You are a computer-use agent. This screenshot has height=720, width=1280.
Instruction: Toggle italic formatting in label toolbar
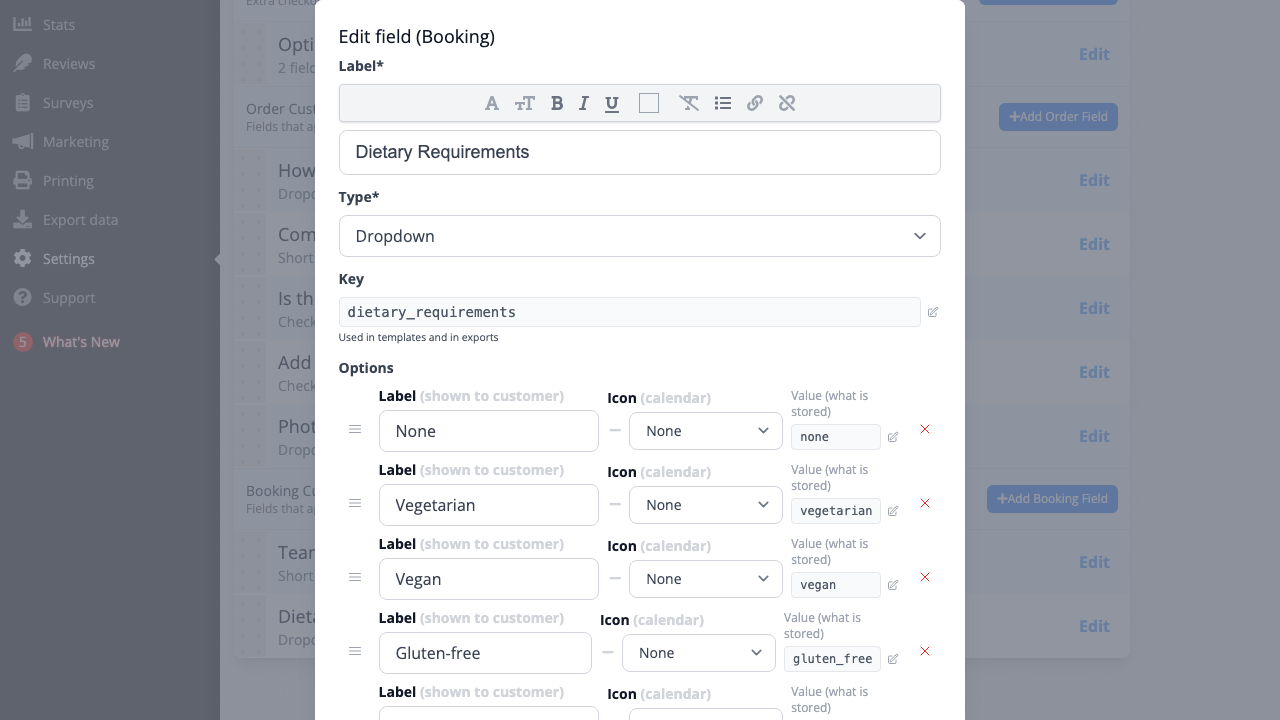(x=584, y=103)
